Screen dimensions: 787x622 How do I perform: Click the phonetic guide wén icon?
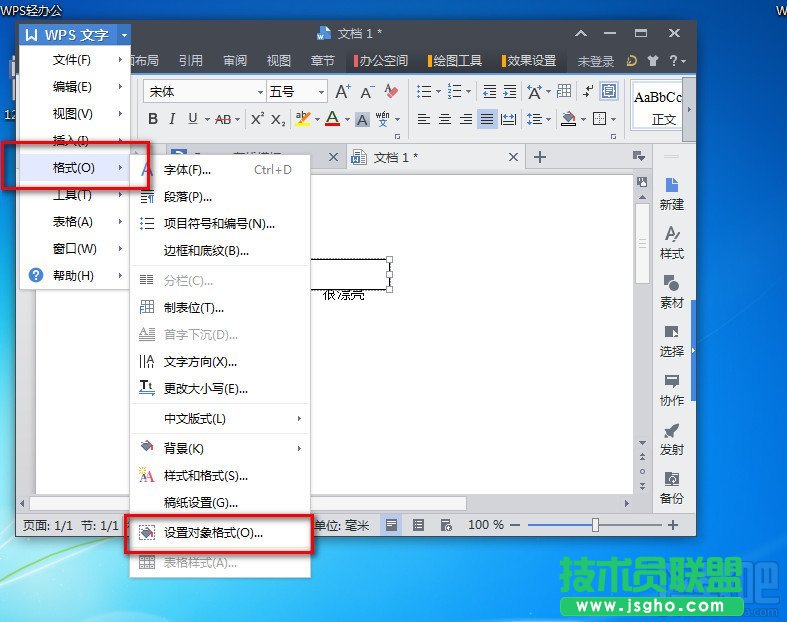click(x=382, y=119)
